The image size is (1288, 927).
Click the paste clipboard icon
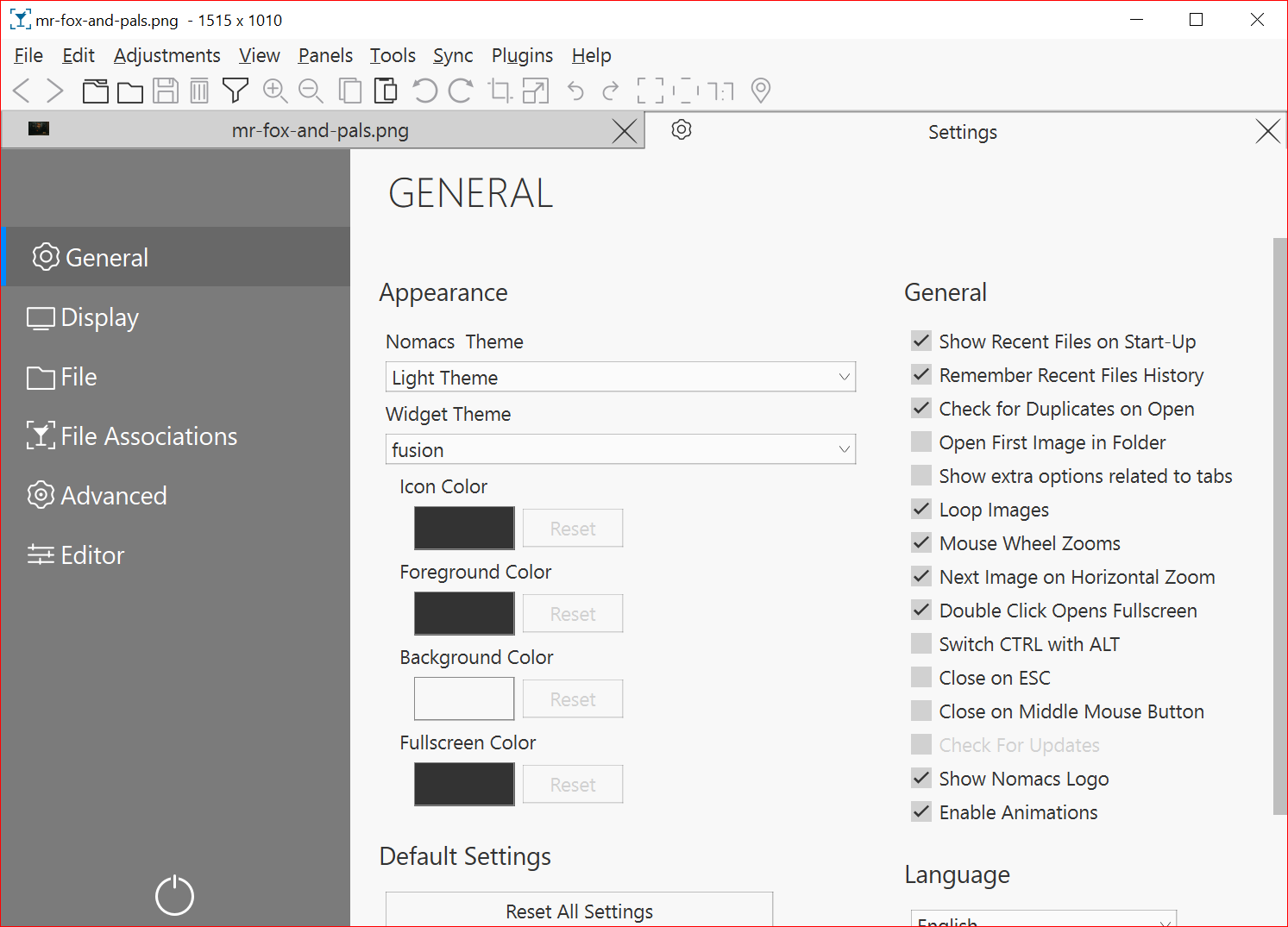386,91
